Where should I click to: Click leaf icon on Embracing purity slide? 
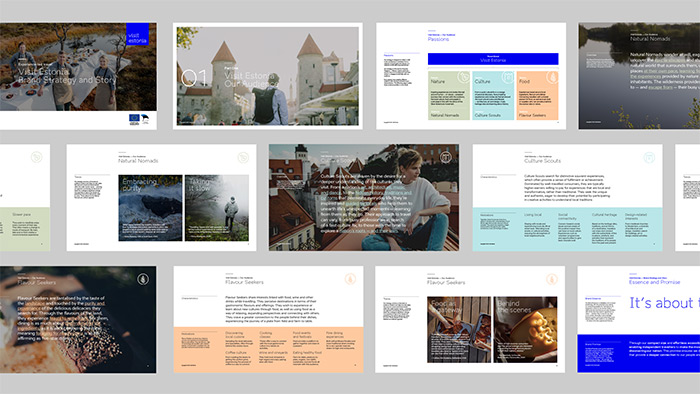tap(243, 158)
